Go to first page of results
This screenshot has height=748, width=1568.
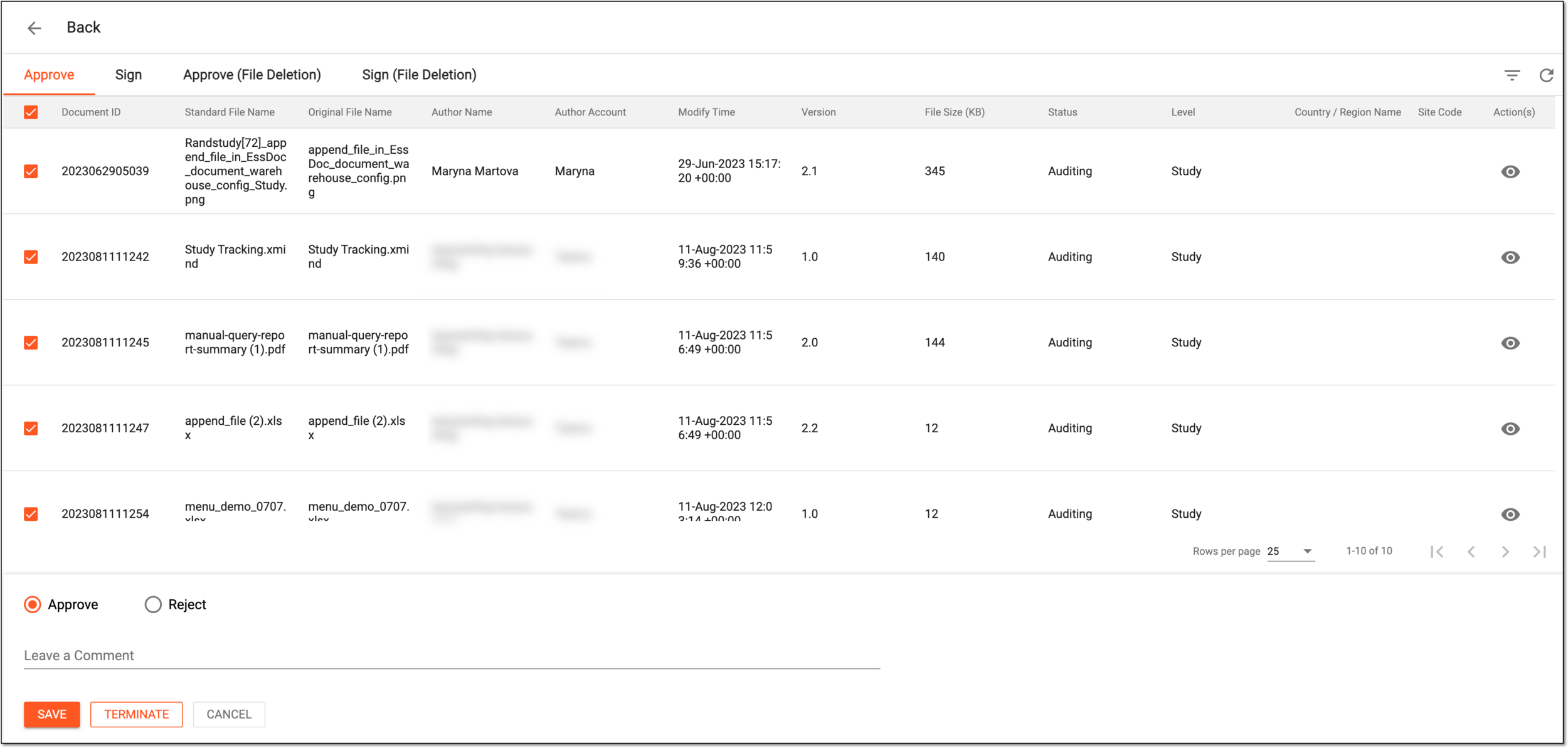click(1437, 552)
